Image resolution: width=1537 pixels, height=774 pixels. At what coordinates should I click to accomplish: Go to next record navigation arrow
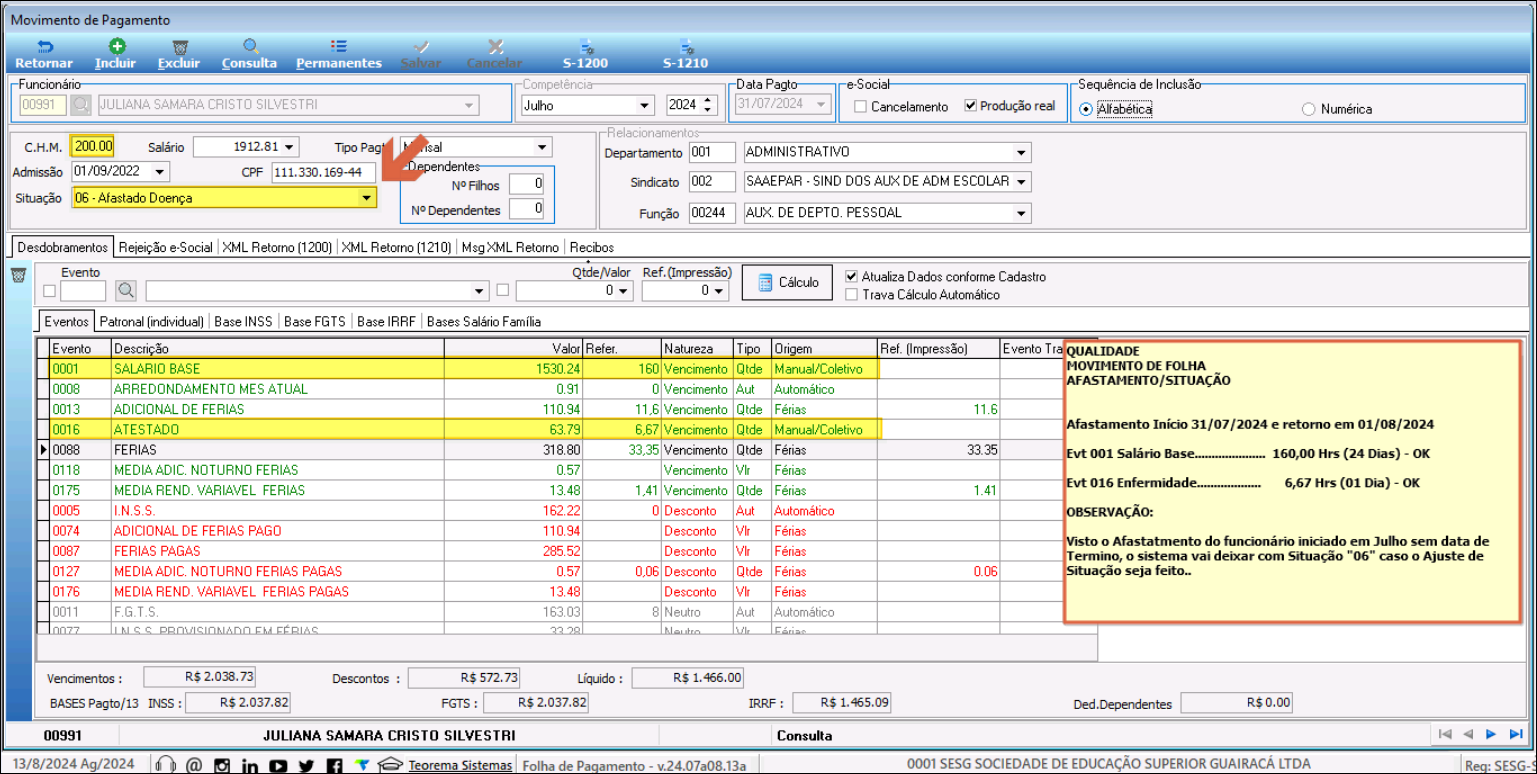(x=1491, y=734)
